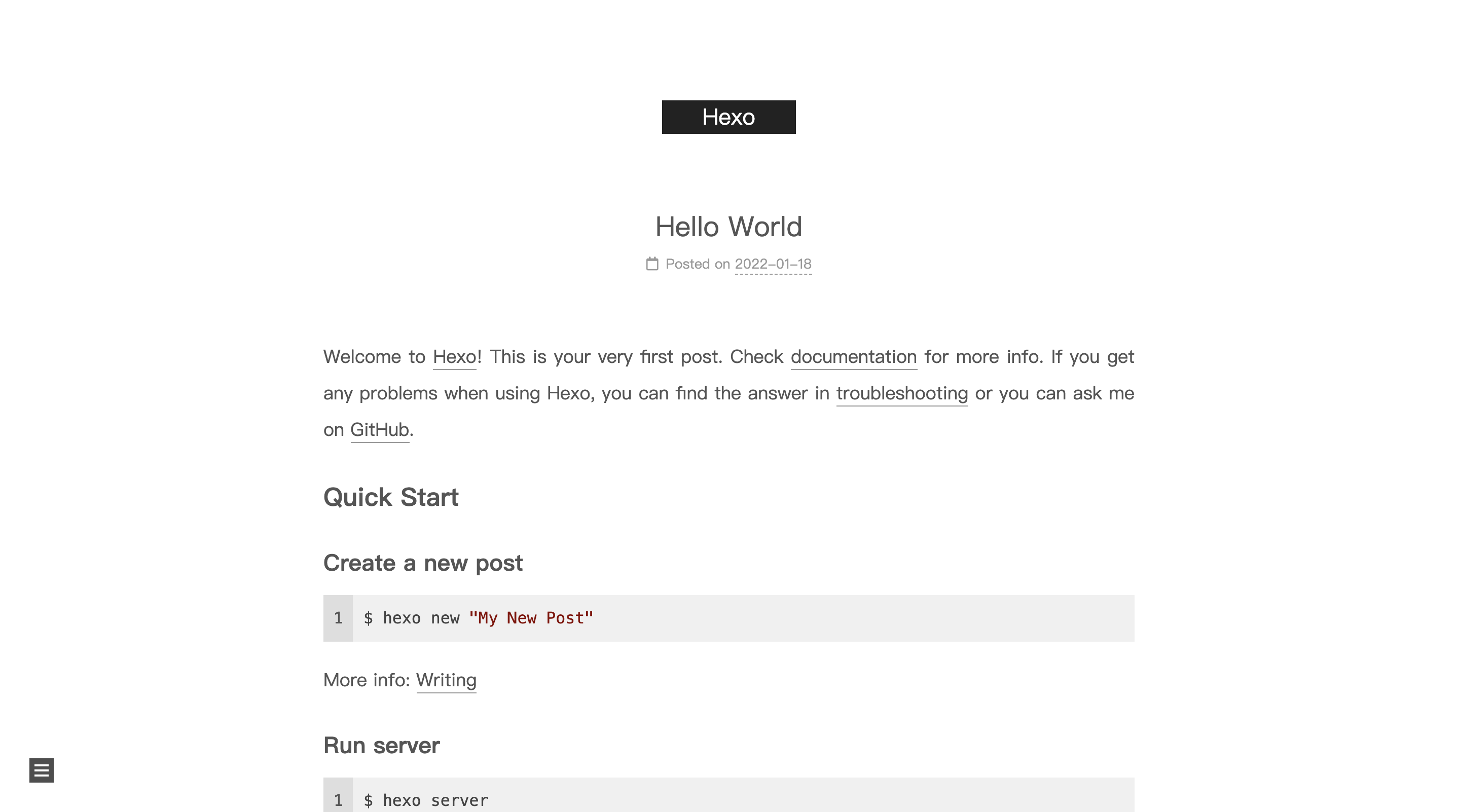
Task: Click the Quick Start heading
Action: [x=390, y=497]
